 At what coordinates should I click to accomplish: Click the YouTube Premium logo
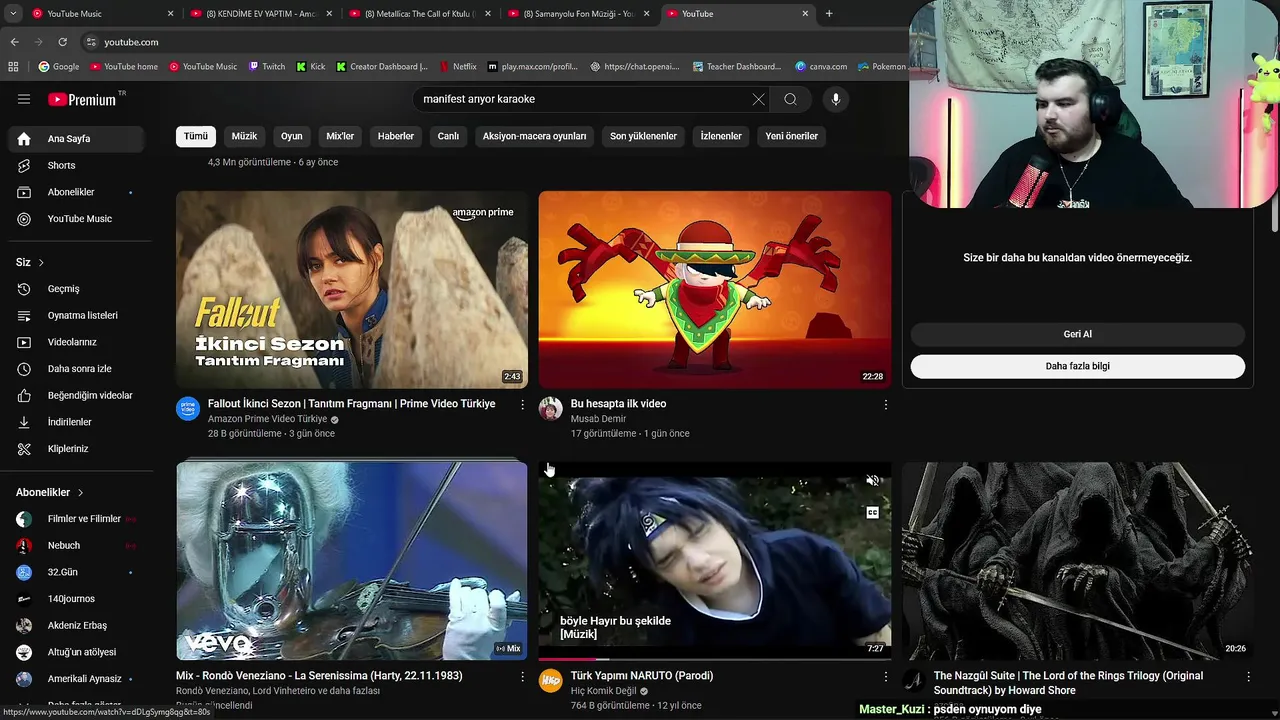[x=82, y=99]
